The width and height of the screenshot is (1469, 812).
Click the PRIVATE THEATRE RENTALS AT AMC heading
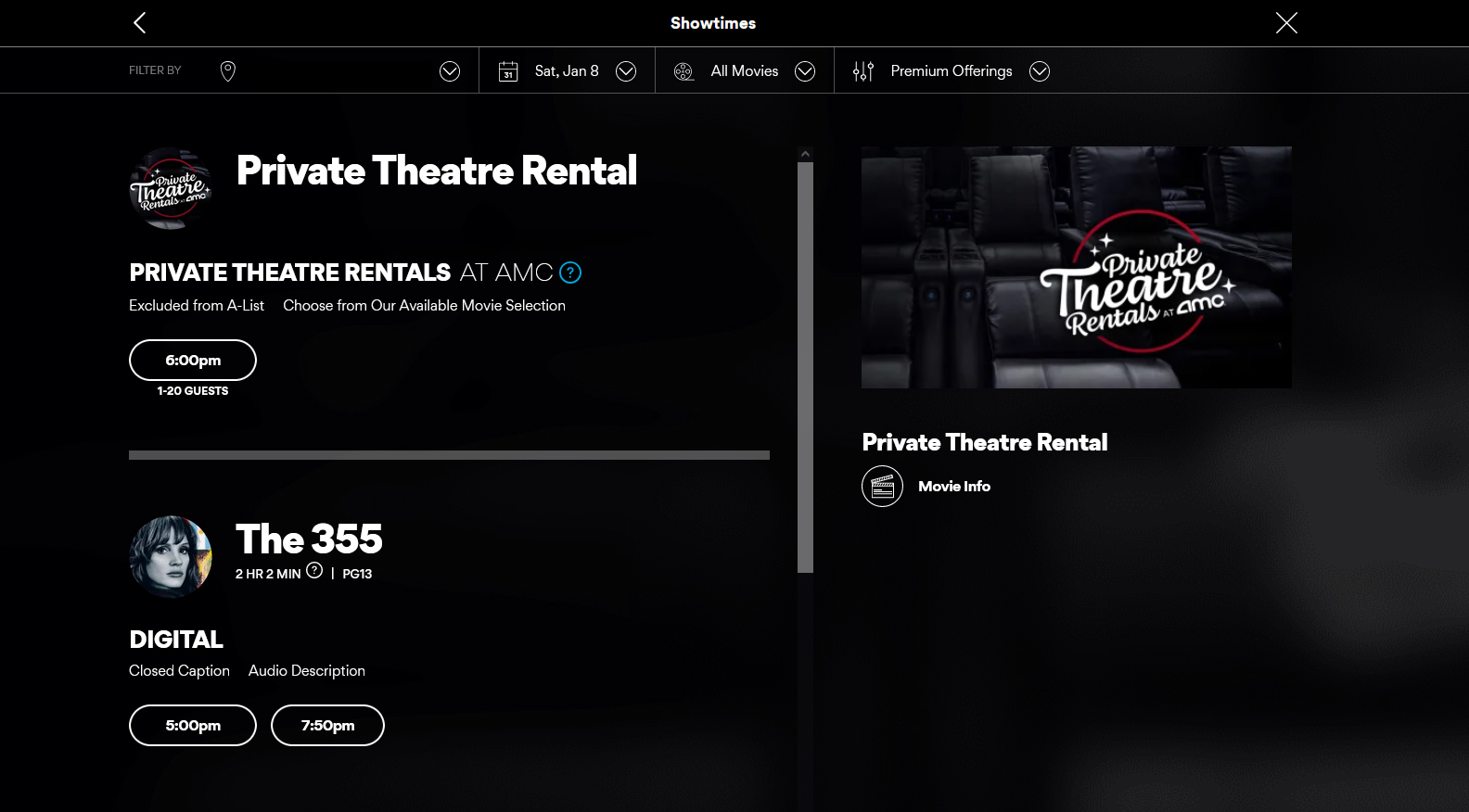(341, 273)
